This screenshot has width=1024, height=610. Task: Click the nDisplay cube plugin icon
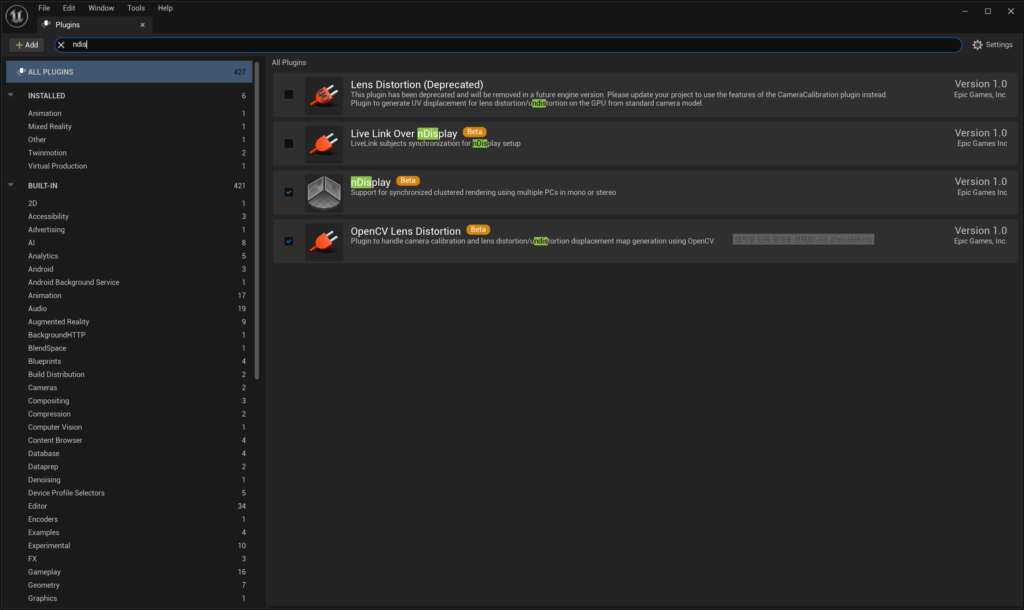[324, 193]
